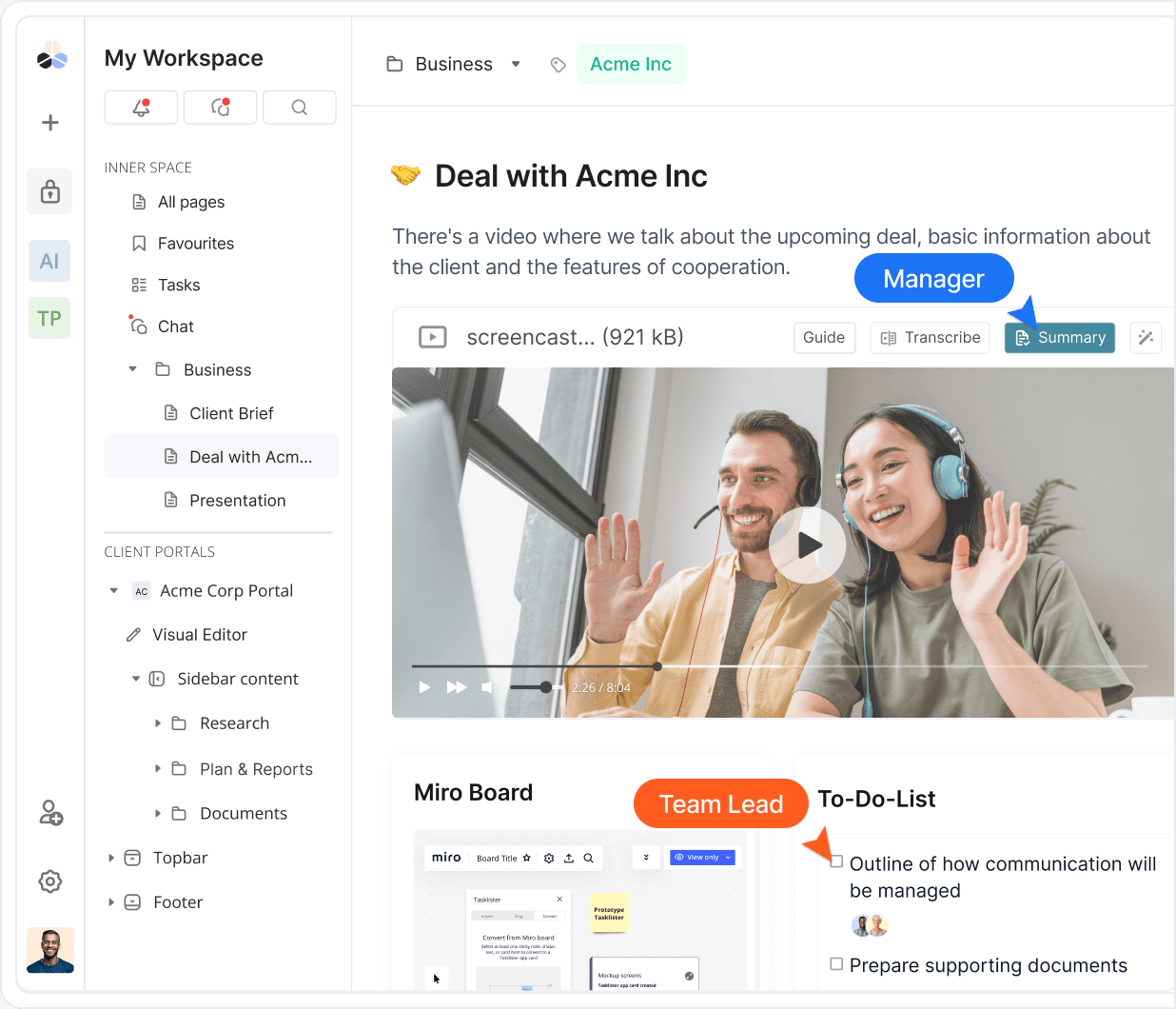Expand the Footer item
Image resolution: width=1176 pixels, height=1009 pixels.
click(111, 902)
